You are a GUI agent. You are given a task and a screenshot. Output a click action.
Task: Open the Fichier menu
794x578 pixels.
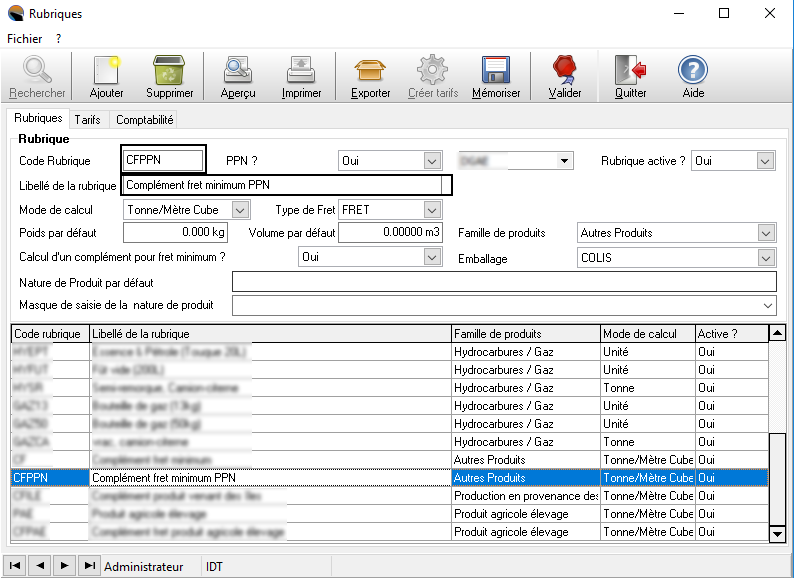pos(25,38)
